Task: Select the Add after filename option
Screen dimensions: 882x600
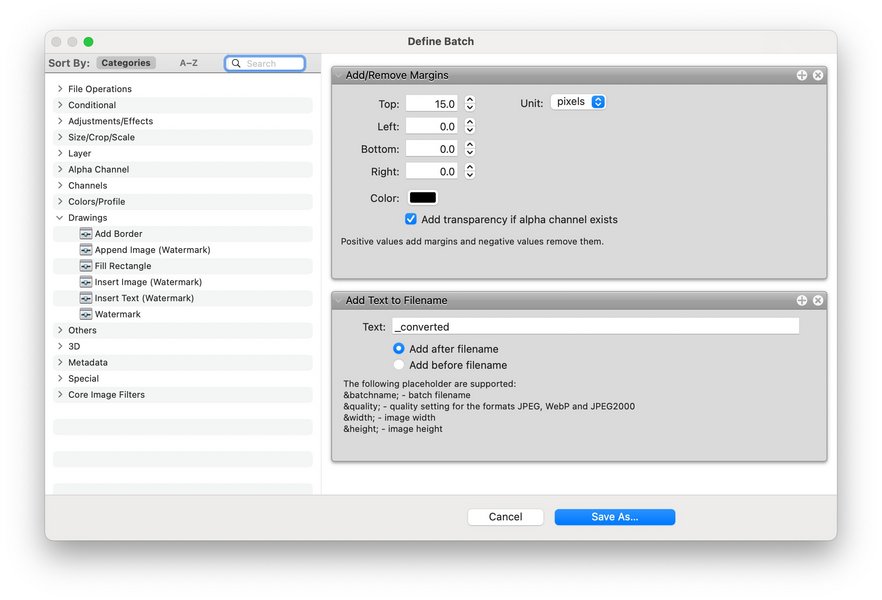Action: click(401, 348)
